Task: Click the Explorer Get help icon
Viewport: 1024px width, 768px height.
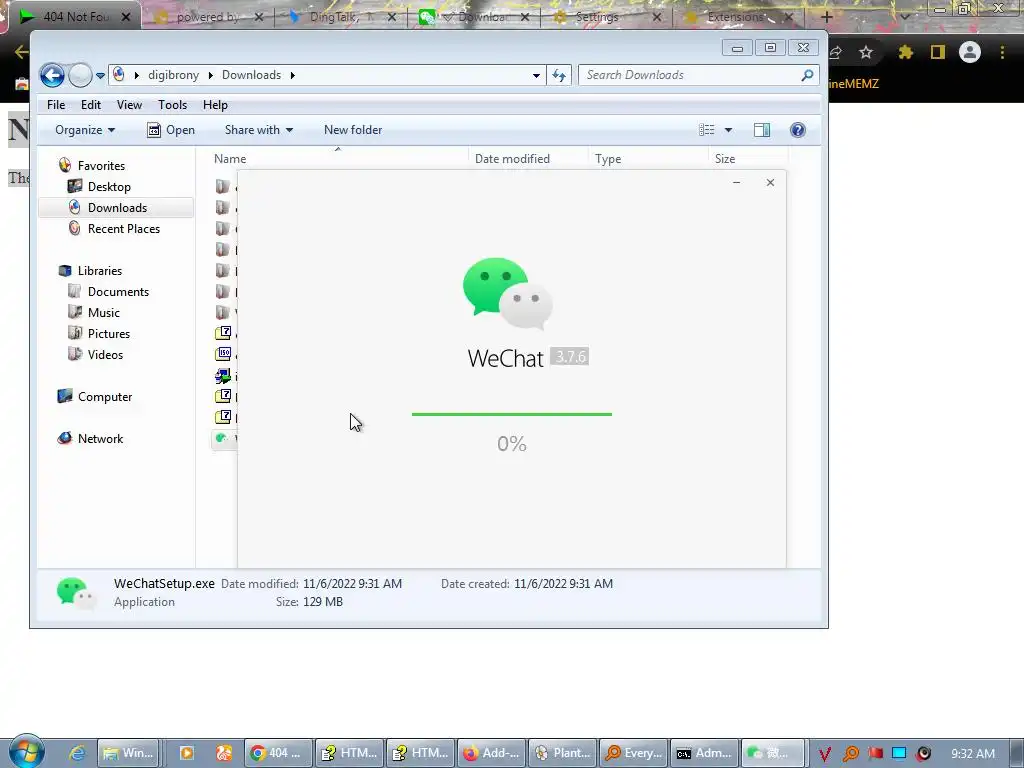Action: (x=797, y=130)
